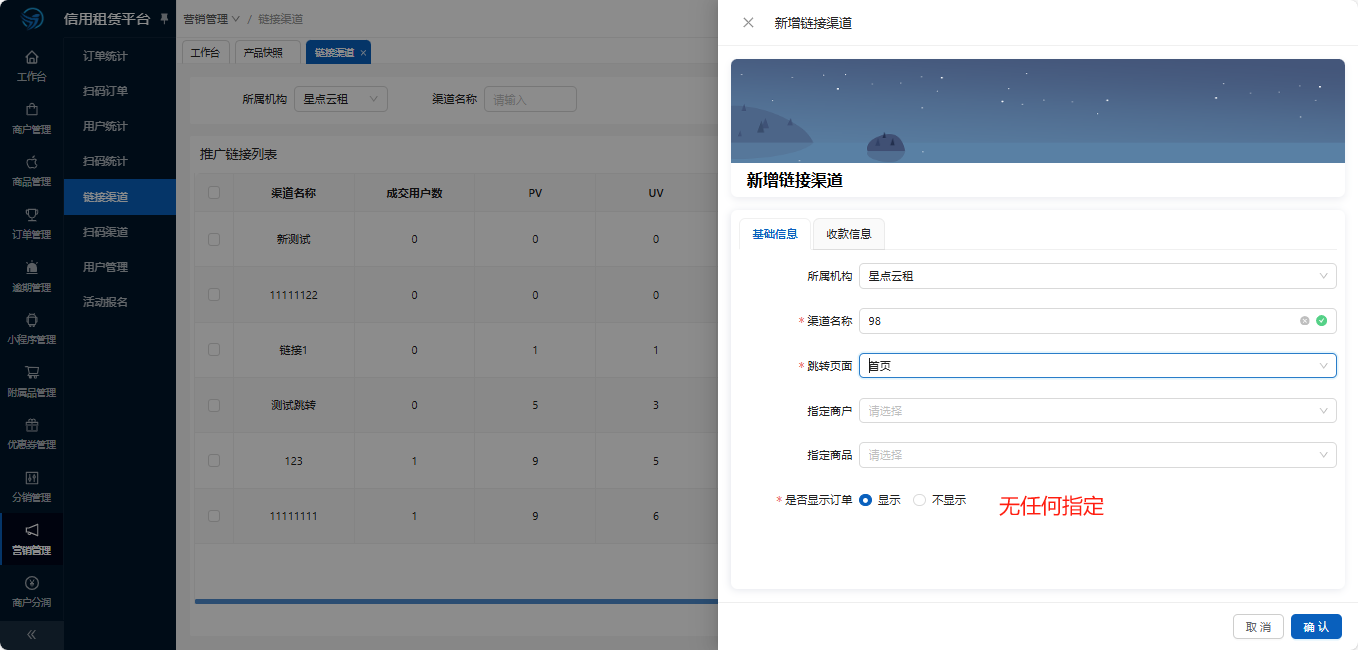This screenshot has height=650, width=1358.
Task: Click the 取消 button
Action: click(1258, 627)
